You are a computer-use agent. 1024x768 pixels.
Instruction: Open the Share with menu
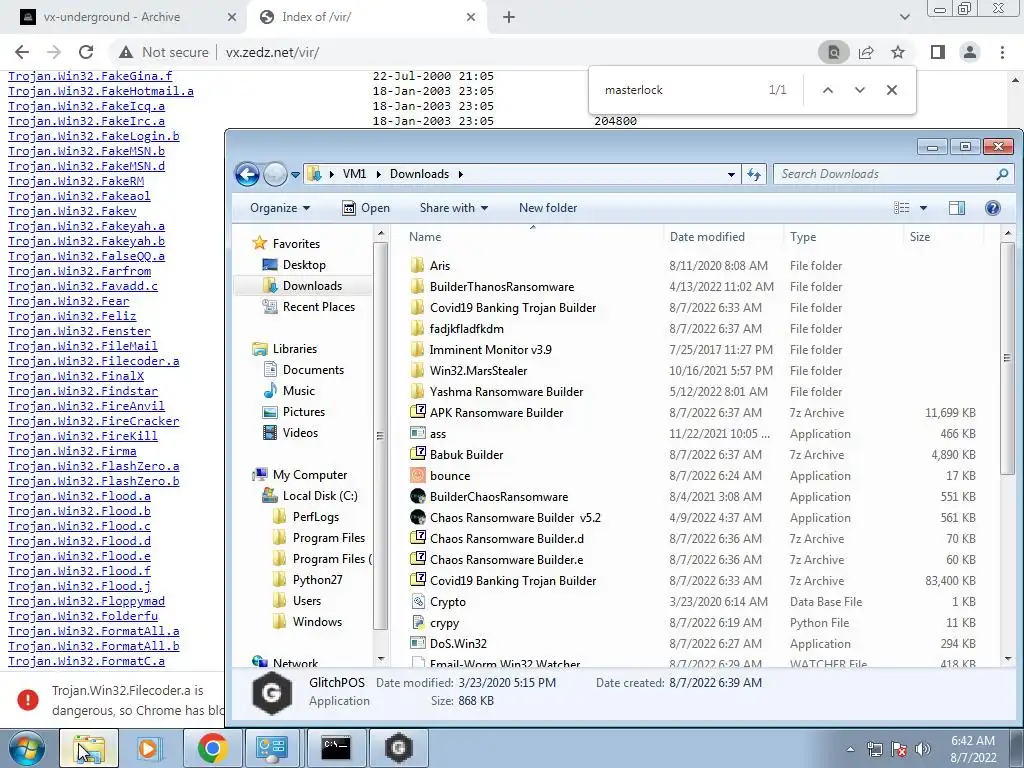tap(454, 208)
